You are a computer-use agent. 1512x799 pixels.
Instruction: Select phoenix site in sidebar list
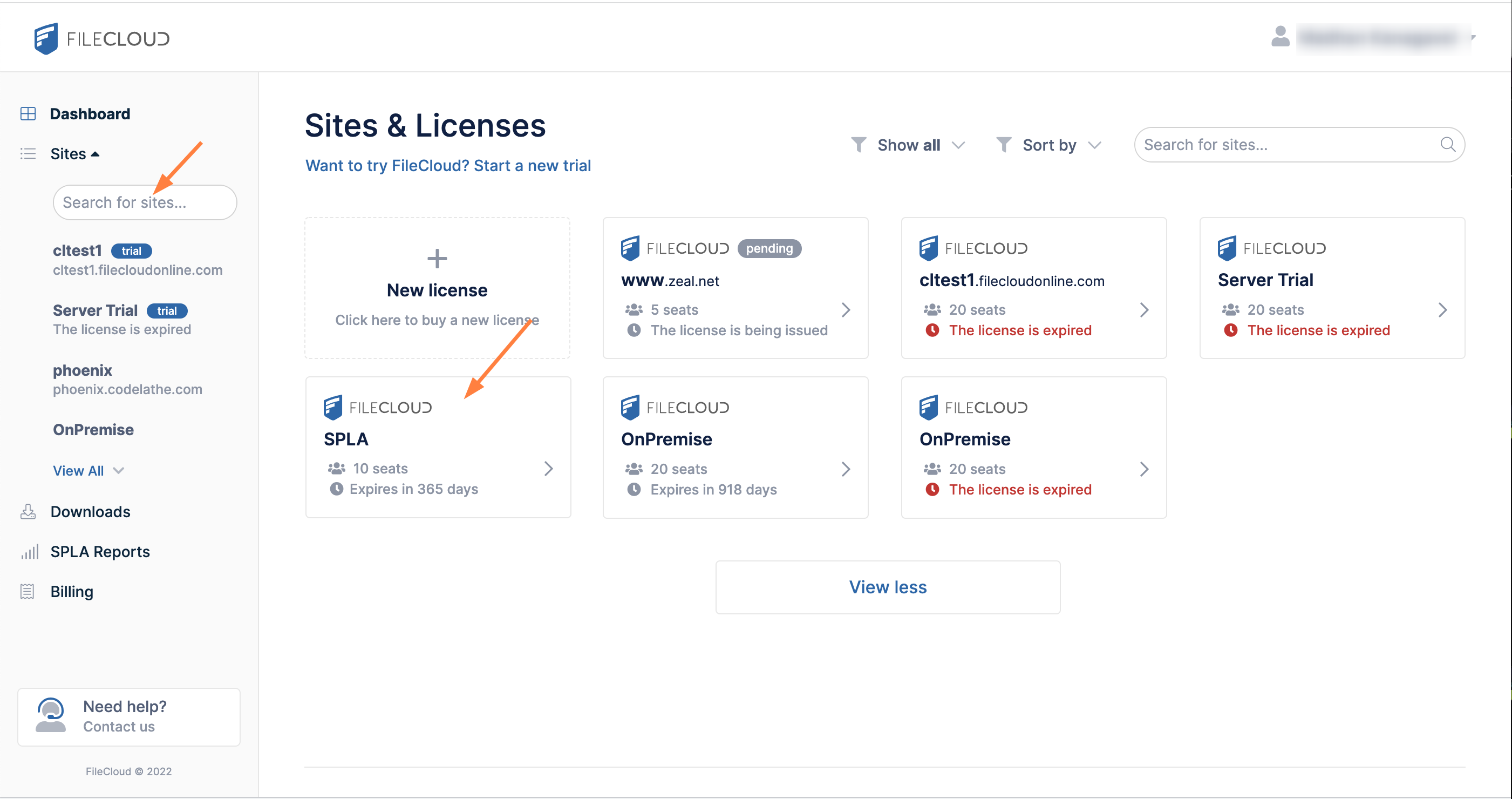pos(82,370)
